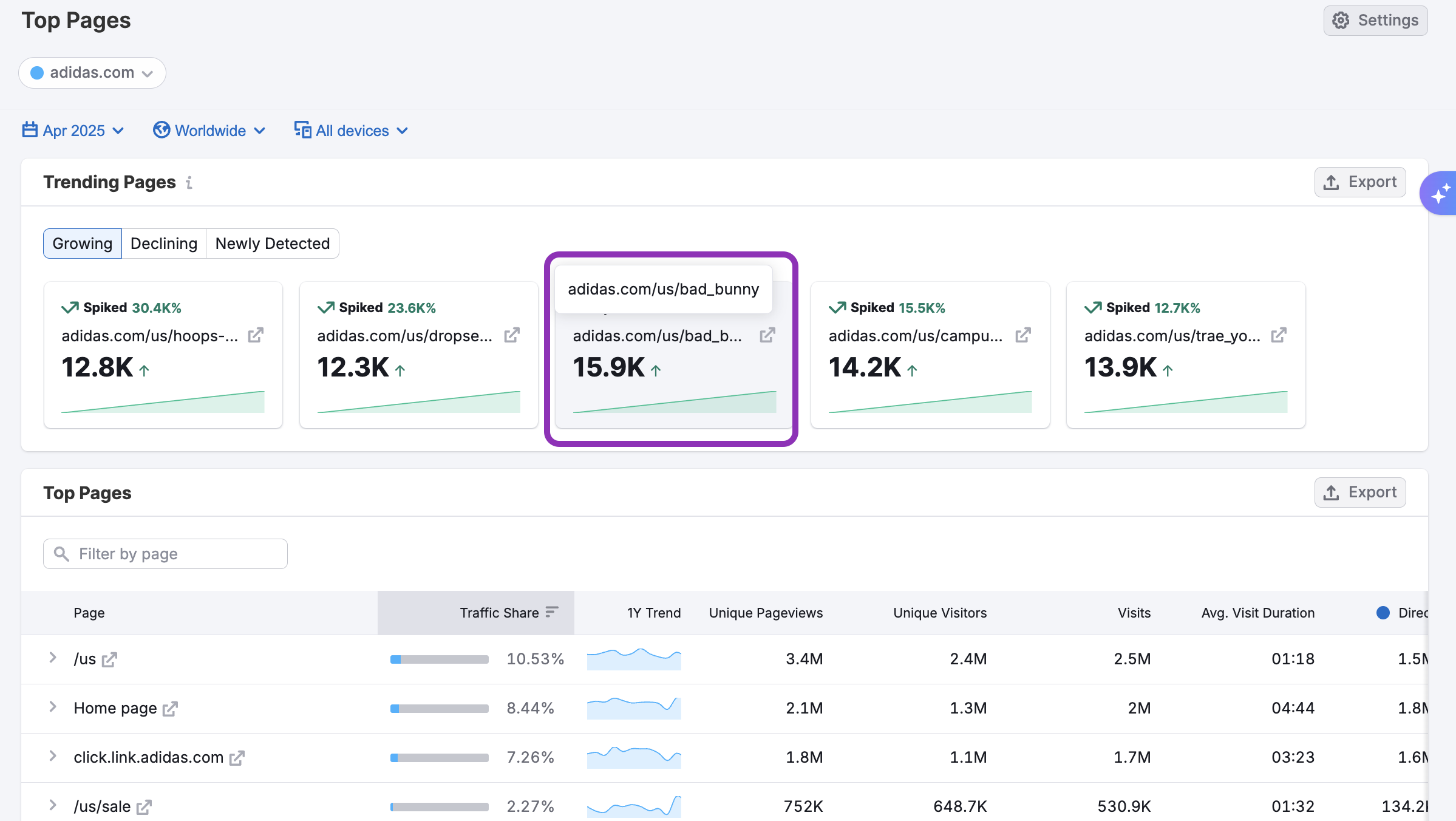Screen dimensions: 1456x821
Task: Open hoops page external link icon
Action: (x=256, y=335)
